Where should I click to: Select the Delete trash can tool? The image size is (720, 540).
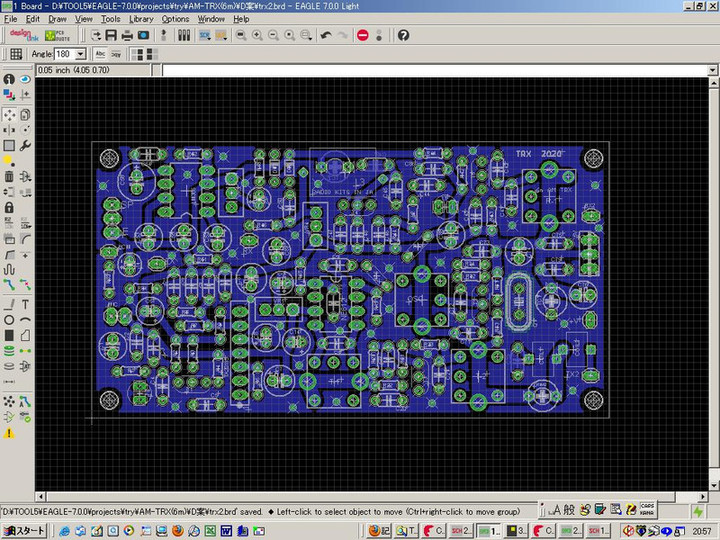pyautogui.click(x=9, y=176)
